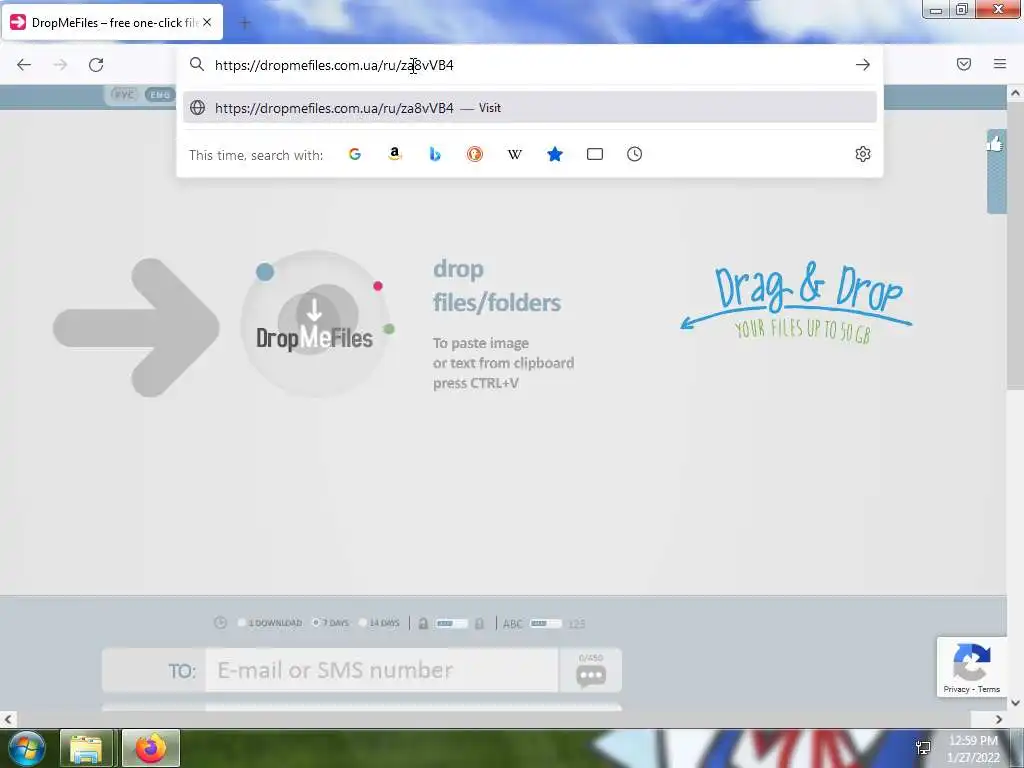Image resolution: width=1024 pixels, height=768 pixels.
Task: Open a new browser tab
Action: (x=245, y=24)
